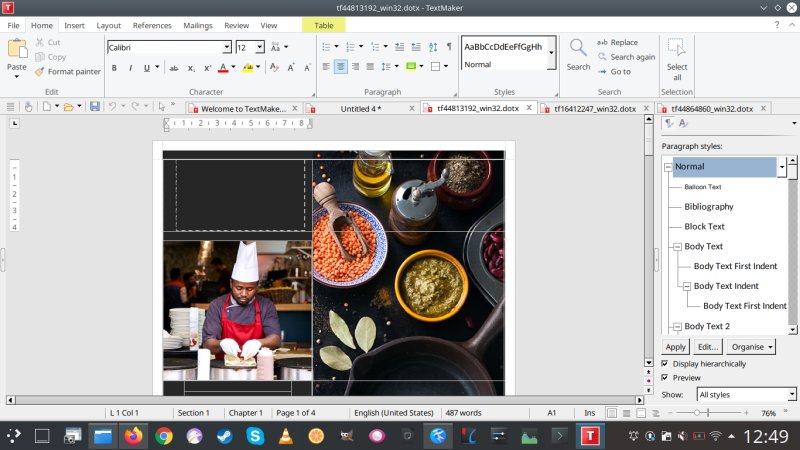Click the open folder icon
The image size is (800, 450).
tap(68, 107)
